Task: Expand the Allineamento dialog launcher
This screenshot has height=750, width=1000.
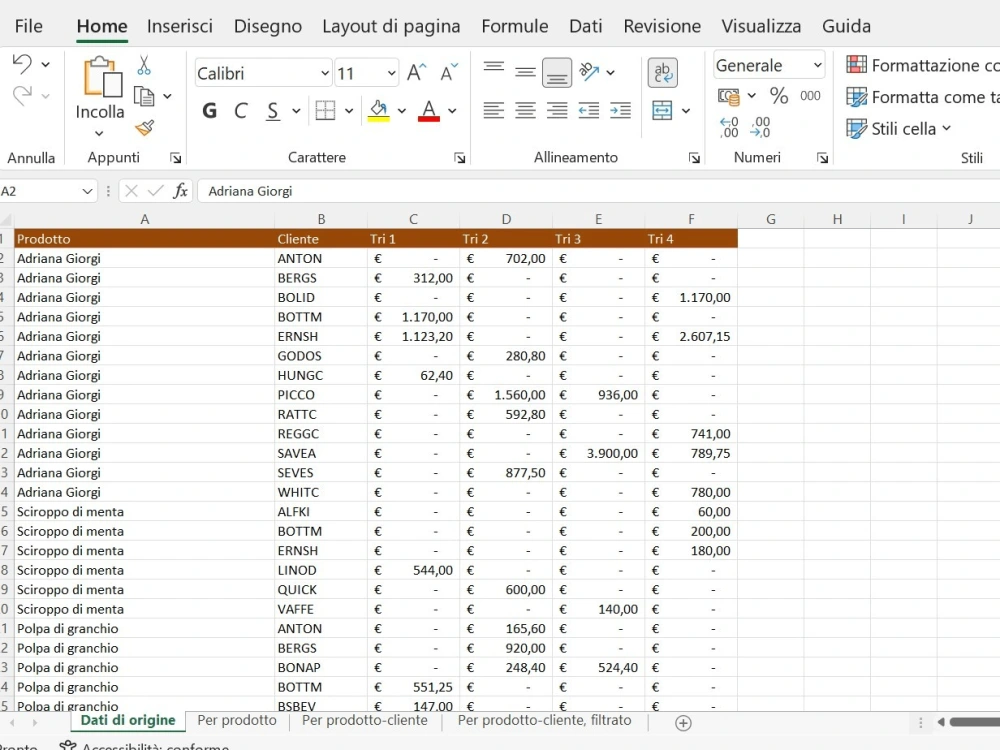Action: 694,158
